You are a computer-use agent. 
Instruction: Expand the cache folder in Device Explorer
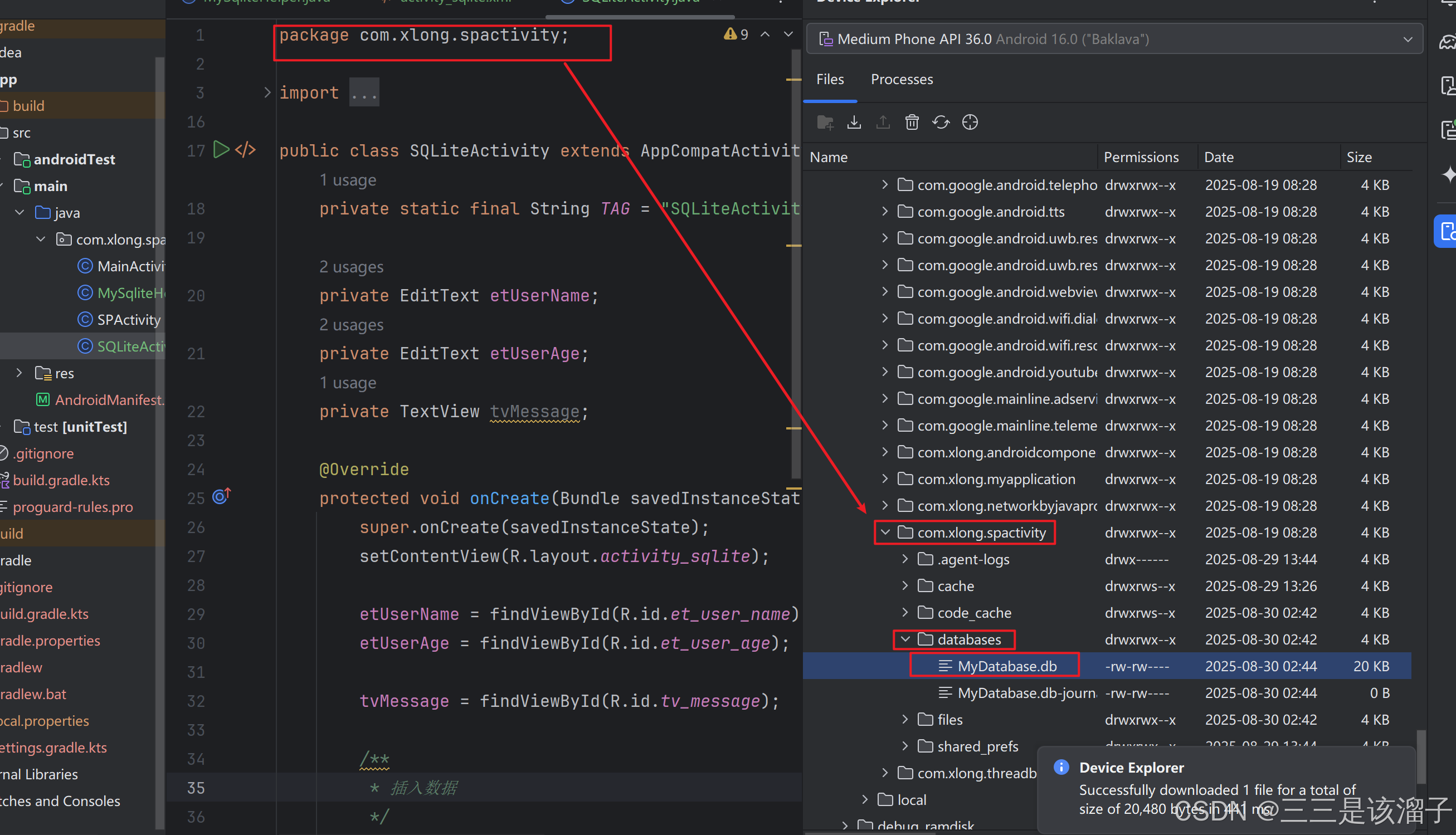(905, 585)
